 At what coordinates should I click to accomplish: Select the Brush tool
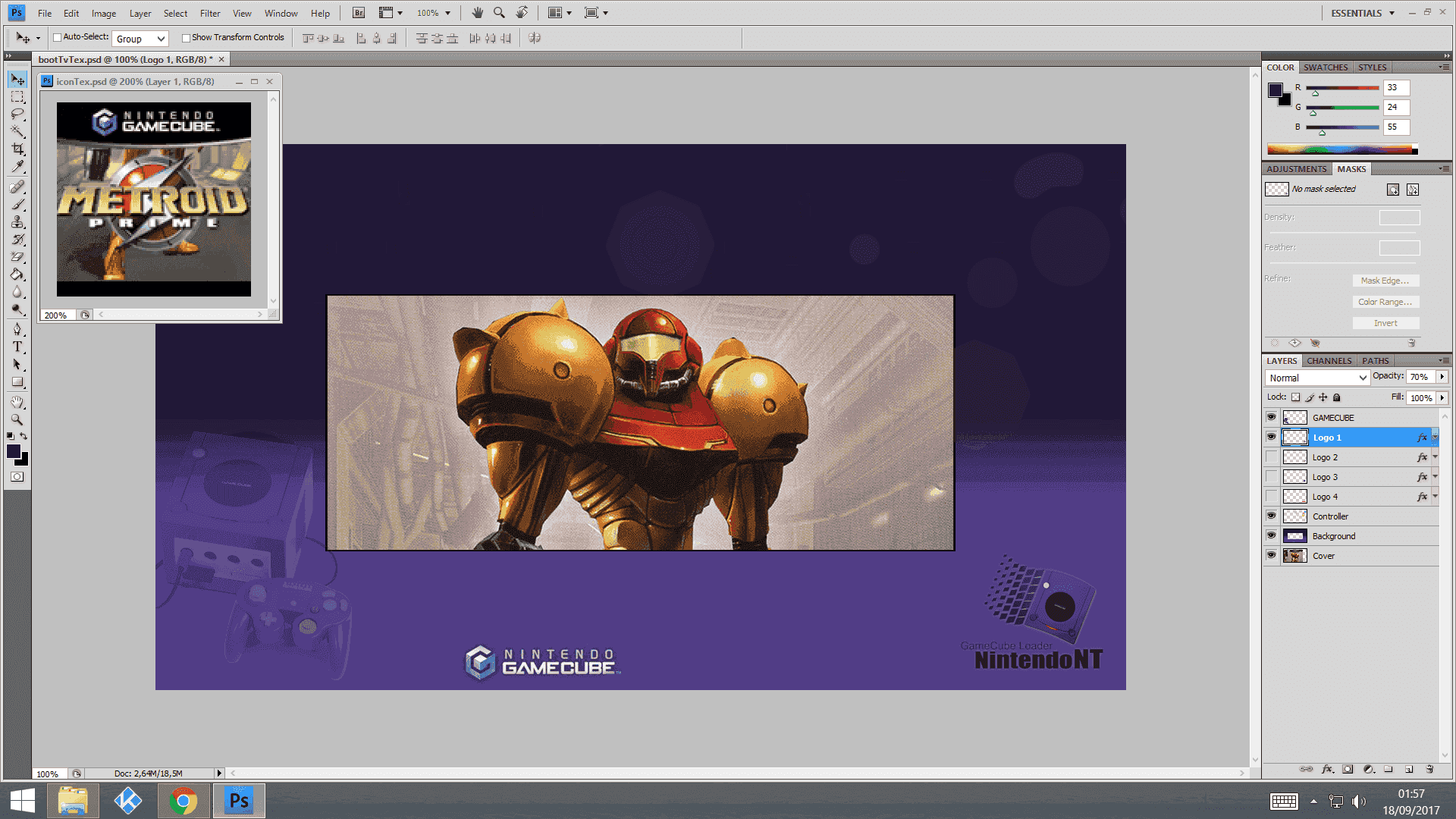[17, 205]
